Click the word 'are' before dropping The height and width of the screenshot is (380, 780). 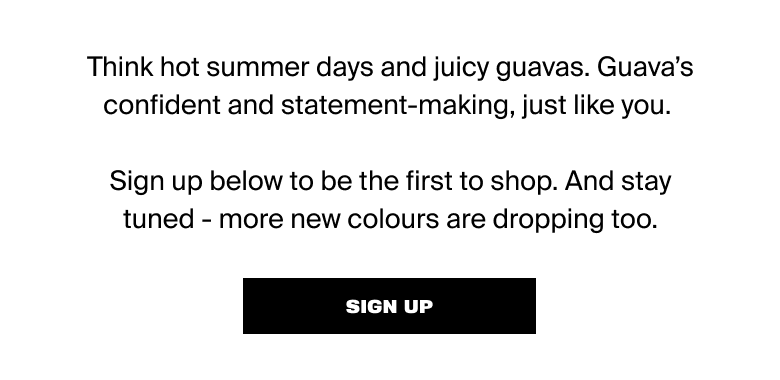pos(466,219)
